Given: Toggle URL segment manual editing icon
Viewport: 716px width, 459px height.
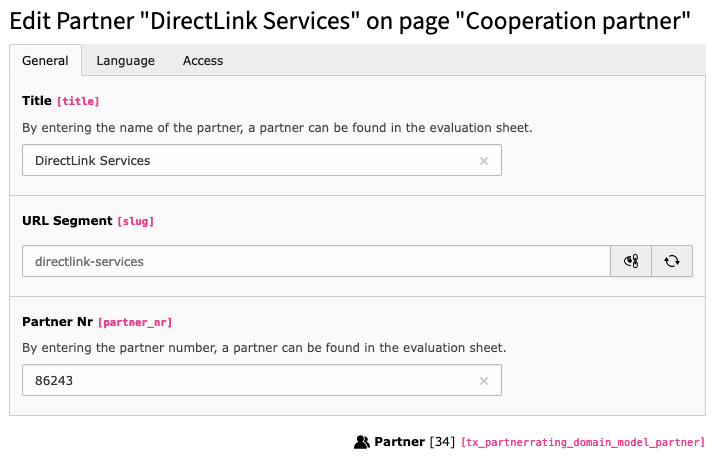Looking at the screenshot, I should (631, 261).
